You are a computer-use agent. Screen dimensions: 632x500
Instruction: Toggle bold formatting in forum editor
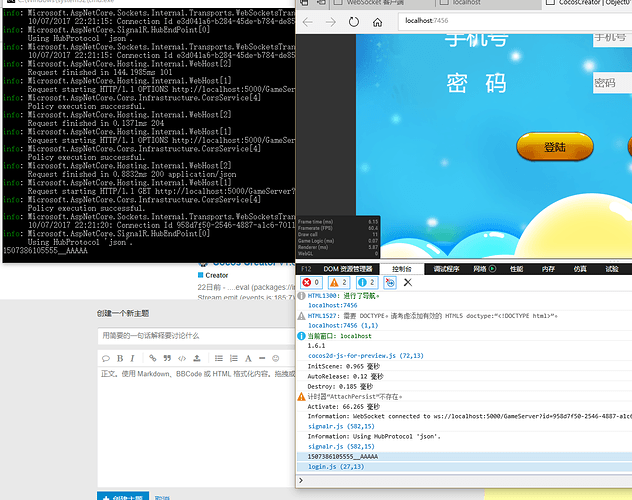pyautogui.click(x=120, y=358)
